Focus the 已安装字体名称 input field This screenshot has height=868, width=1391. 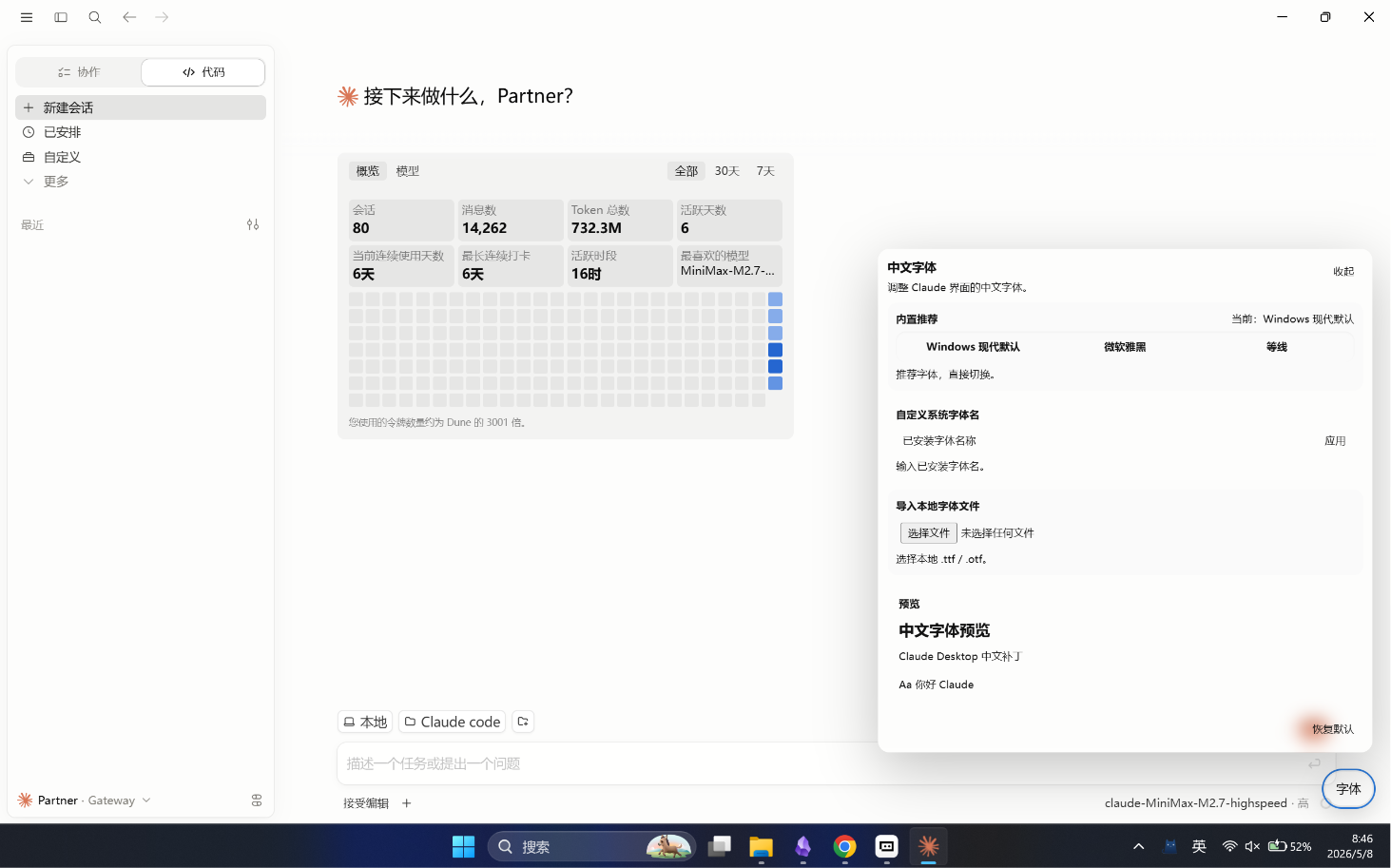click(x=1103, y=441)
